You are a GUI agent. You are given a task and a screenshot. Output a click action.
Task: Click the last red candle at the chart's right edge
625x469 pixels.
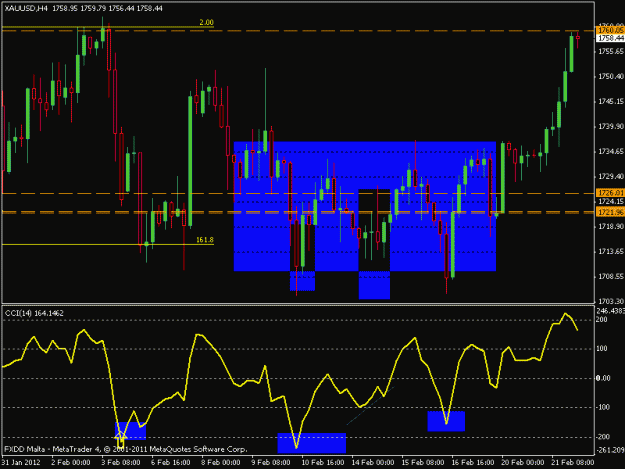tap(578, 39)
